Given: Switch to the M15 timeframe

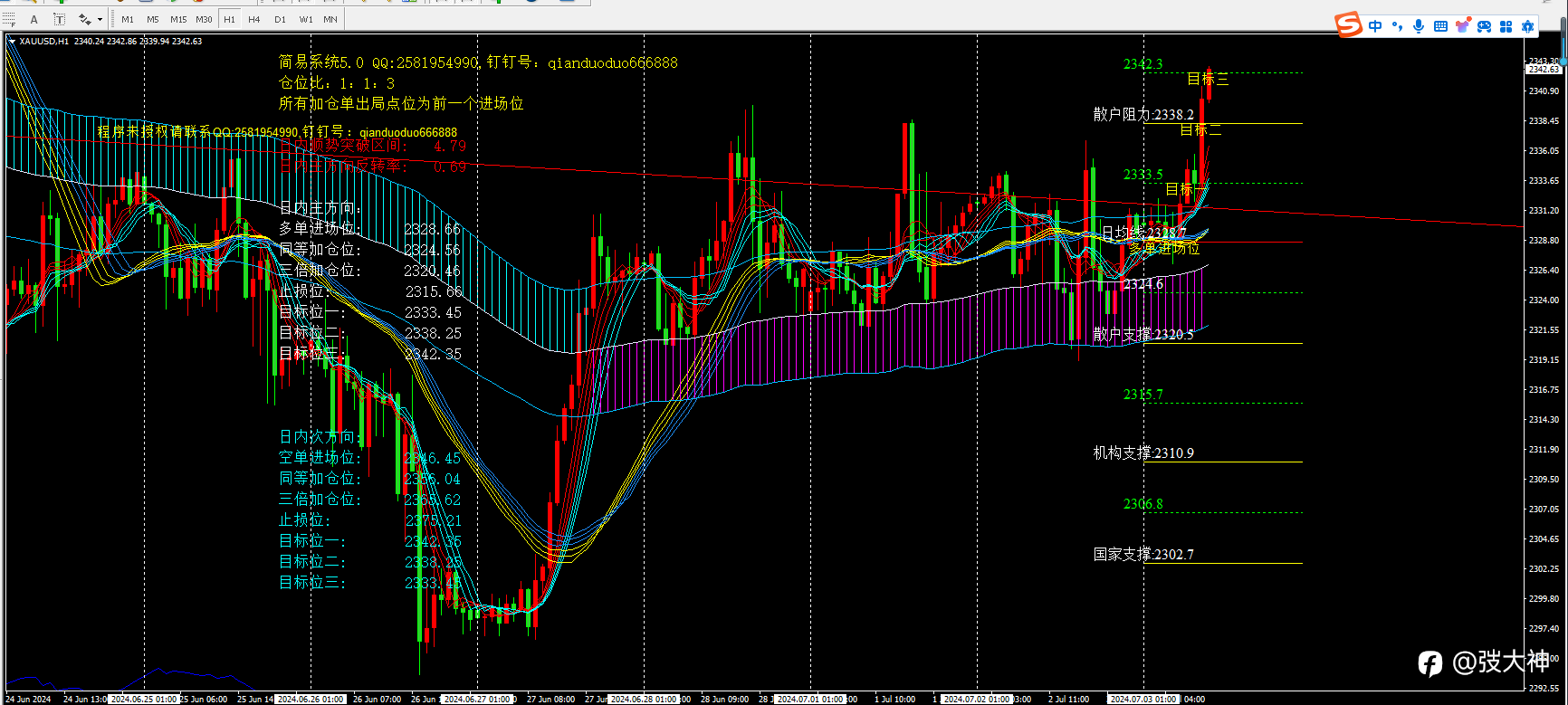Looking at the screenshot, I should pos(178,19).
